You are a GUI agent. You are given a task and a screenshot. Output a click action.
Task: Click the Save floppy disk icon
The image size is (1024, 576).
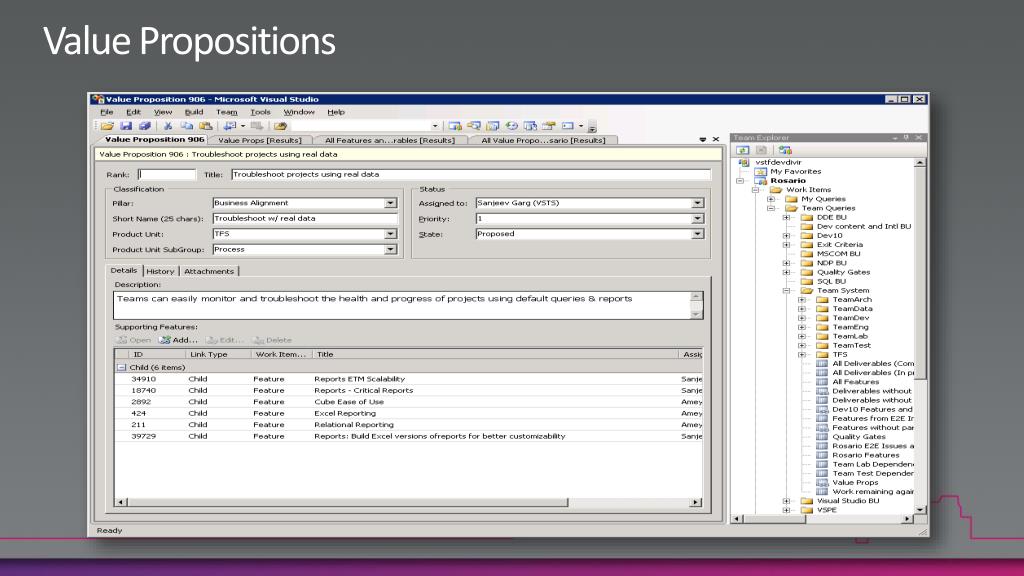point(126,126)
